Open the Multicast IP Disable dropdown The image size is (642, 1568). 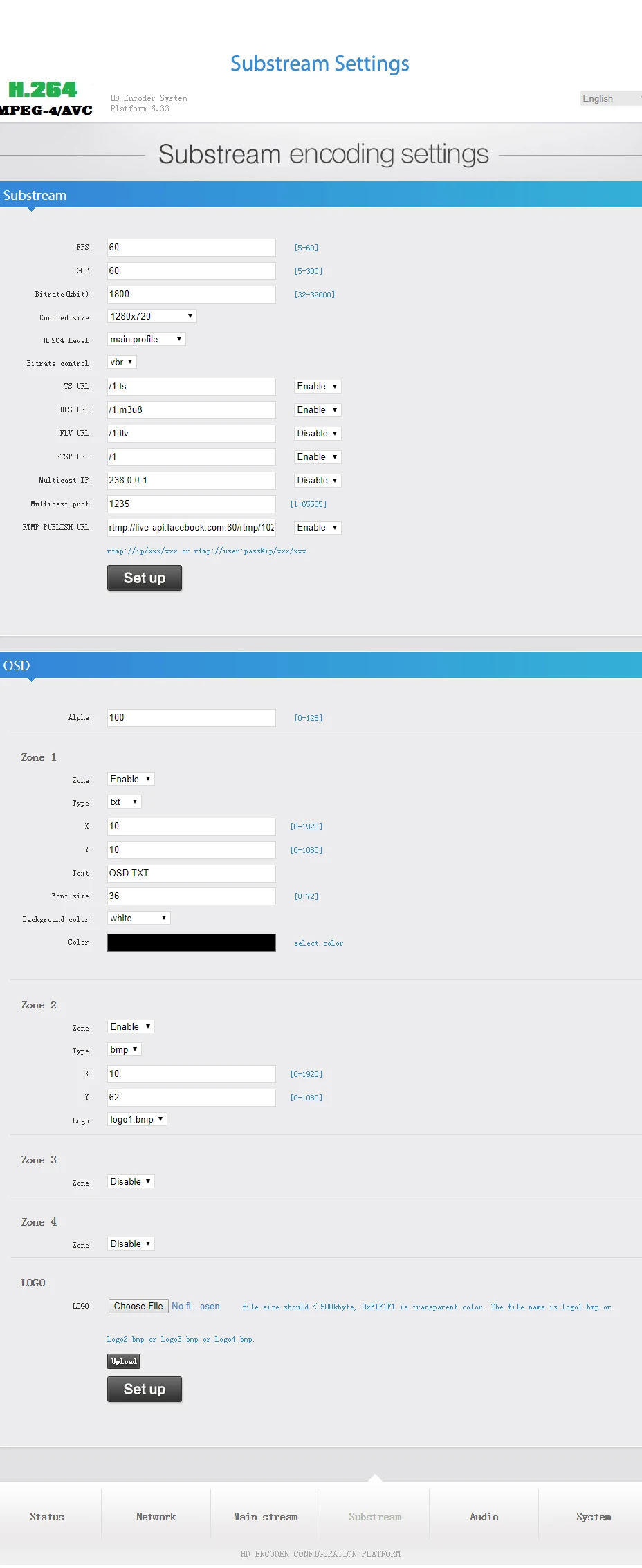(x=318, y=481)
